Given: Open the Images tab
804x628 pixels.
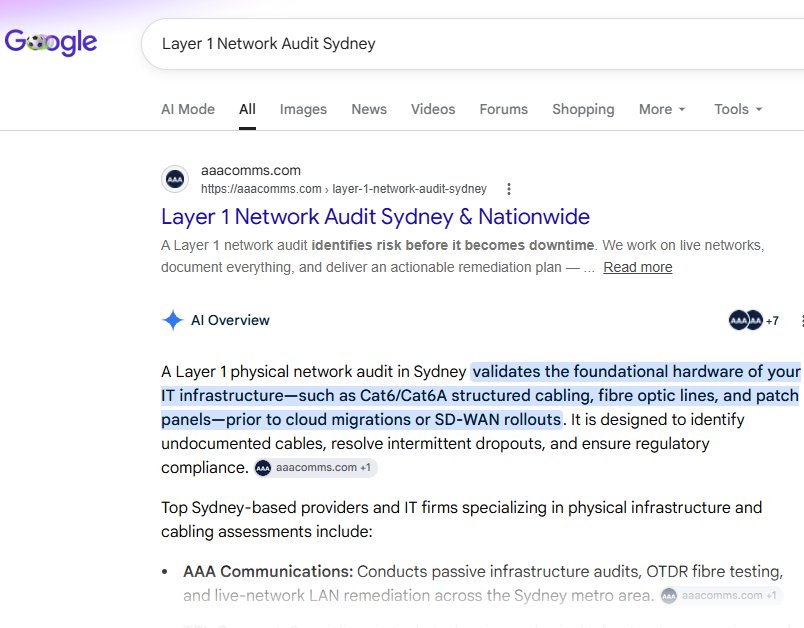Looking at the screenshot, I should 303,109.
